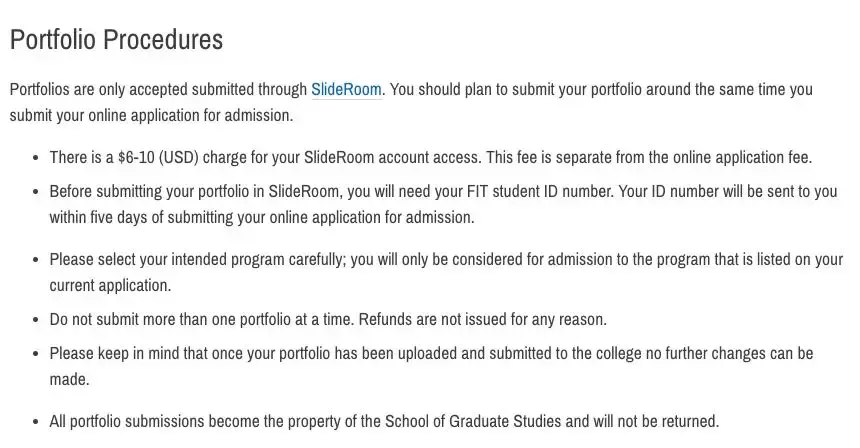Click the "School of Graduate Studies" text
The image size is (860, 448).
[x=510, y=421]
